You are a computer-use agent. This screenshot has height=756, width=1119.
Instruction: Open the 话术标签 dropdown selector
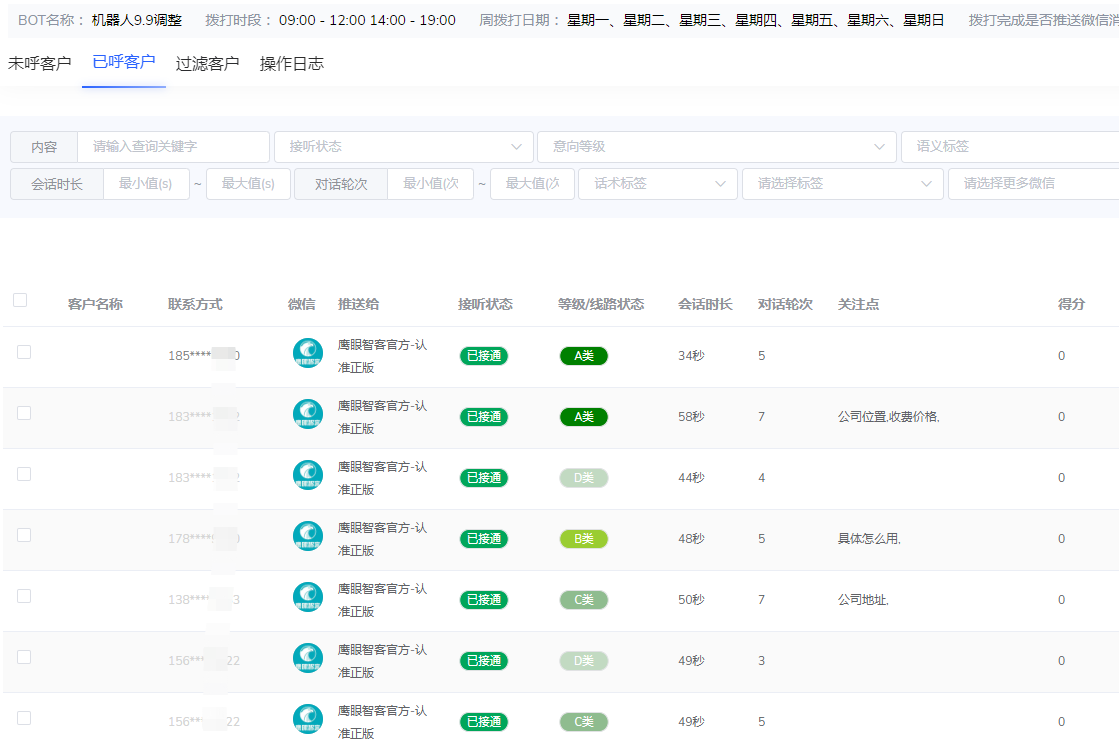(x=657, y=183)
